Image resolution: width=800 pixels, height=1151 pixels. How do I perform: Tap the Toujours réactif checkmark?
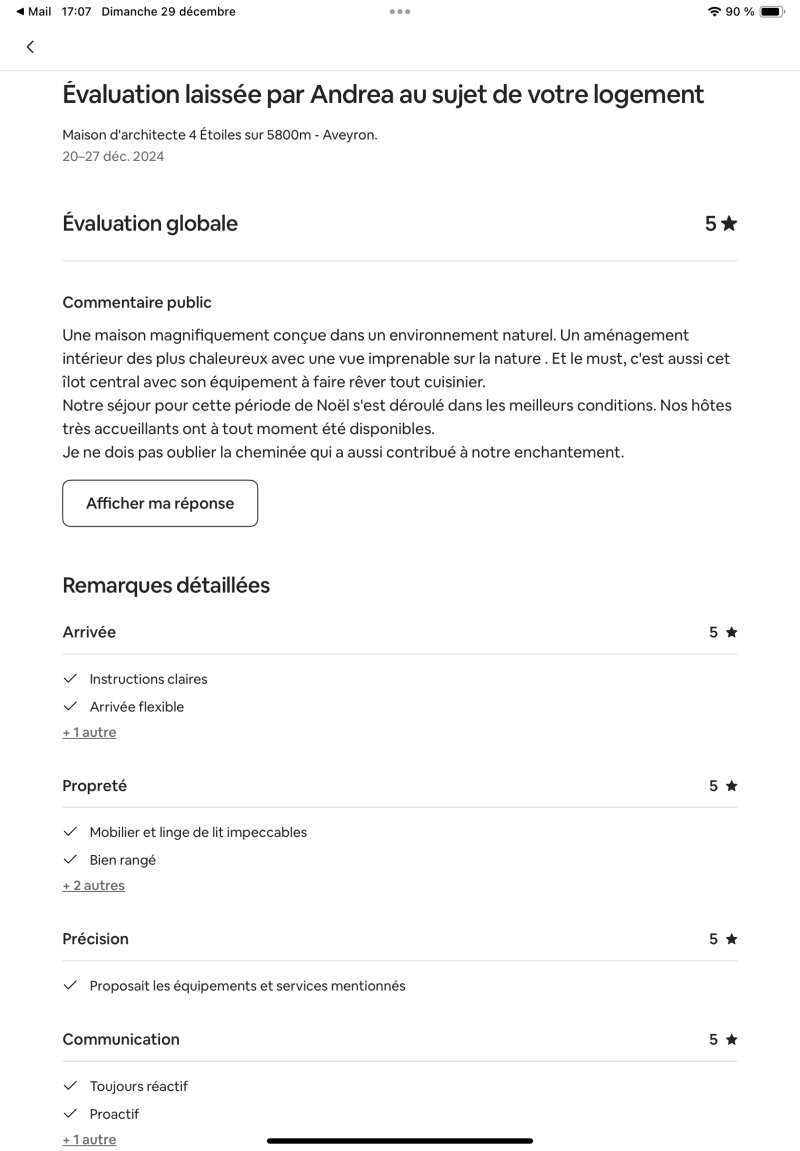[70, 1086]
